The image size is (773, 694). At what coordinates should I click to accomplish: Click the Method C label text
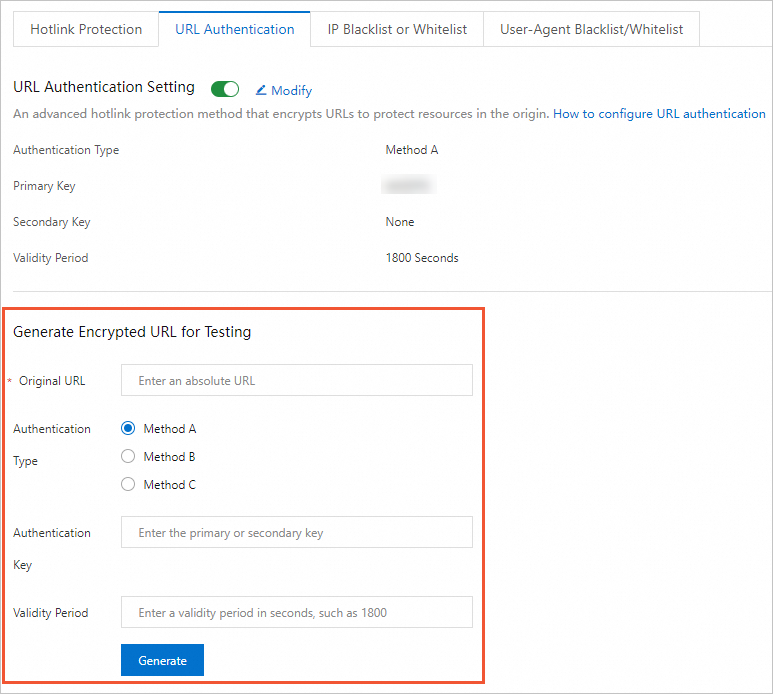coord(170,485)
